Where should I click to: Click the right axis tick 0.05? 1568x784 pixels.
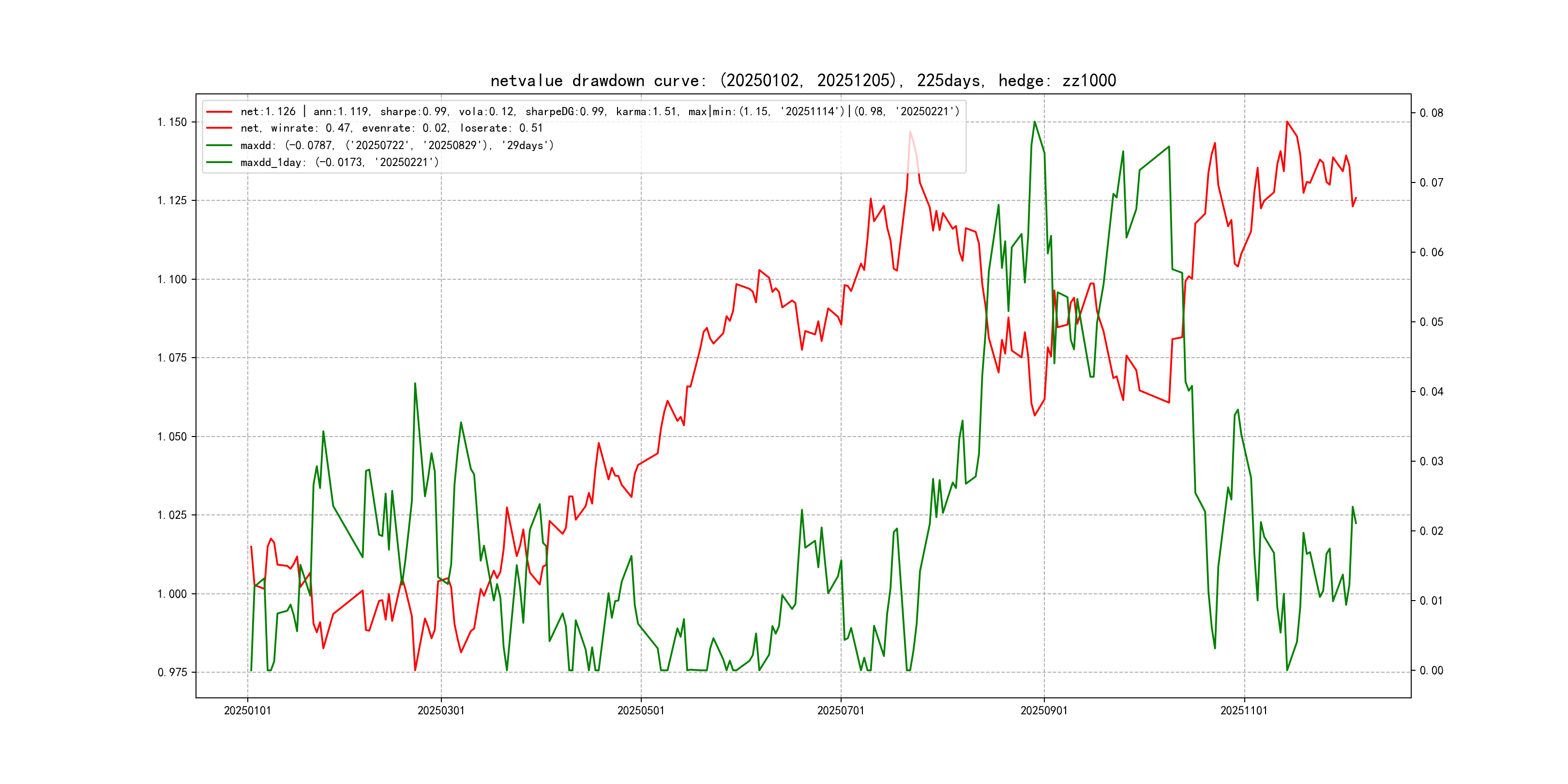pos(1431,322)
